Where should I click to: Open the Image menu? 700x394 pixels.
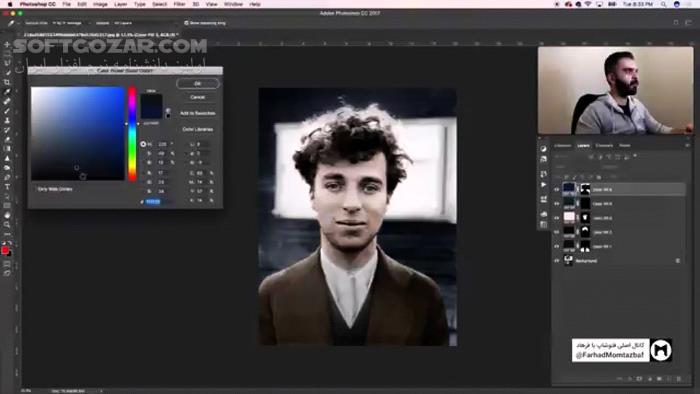click(100, 4)
